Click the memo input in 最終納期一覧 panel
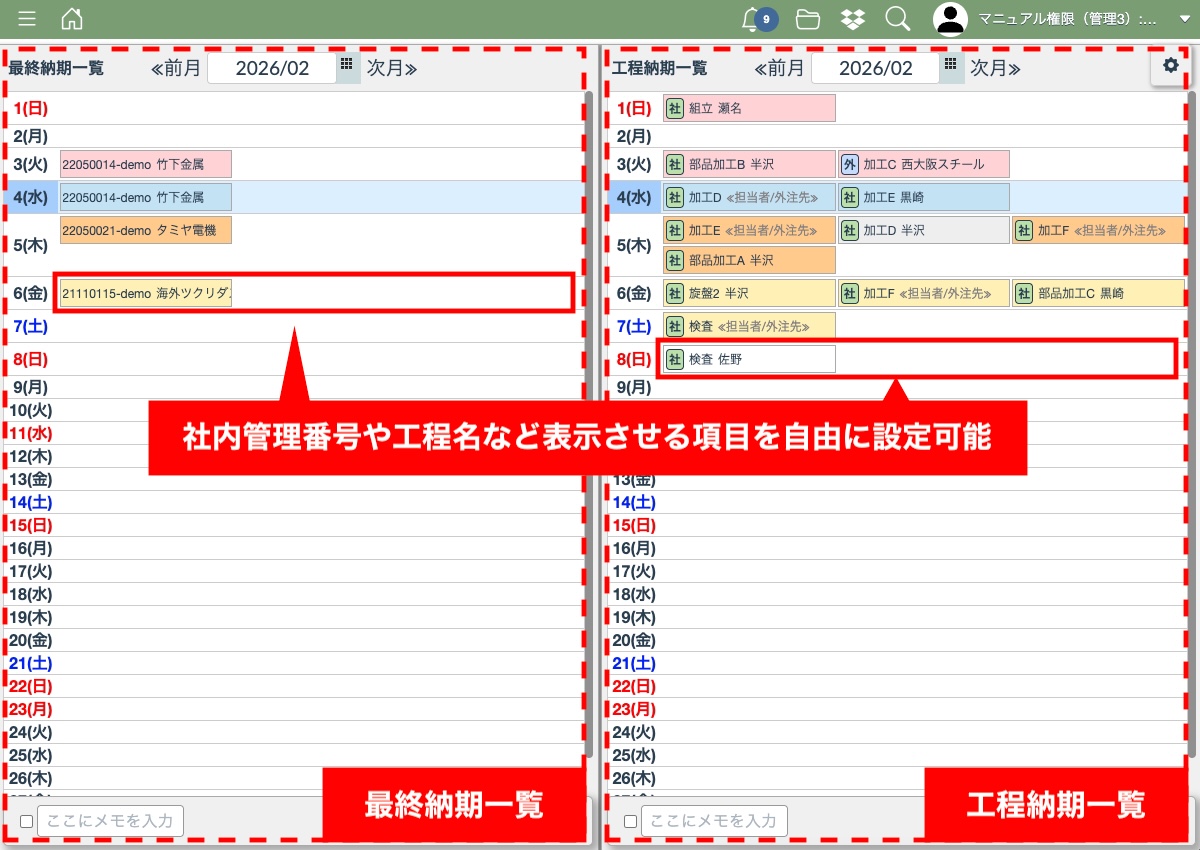 pyautogui.click(x=110, y=821)
